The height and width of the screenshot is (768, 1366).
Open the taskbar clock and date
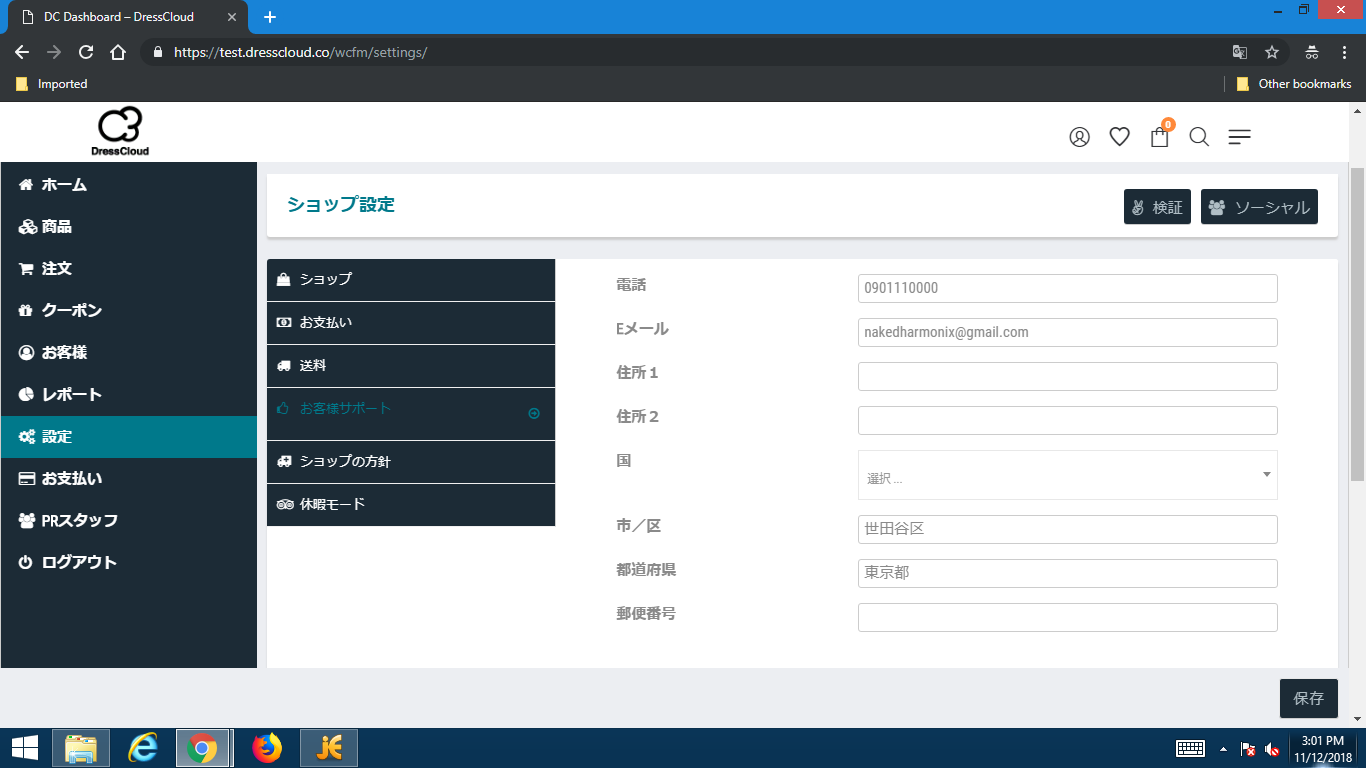pyautogui.click(x=1324, y=749)
